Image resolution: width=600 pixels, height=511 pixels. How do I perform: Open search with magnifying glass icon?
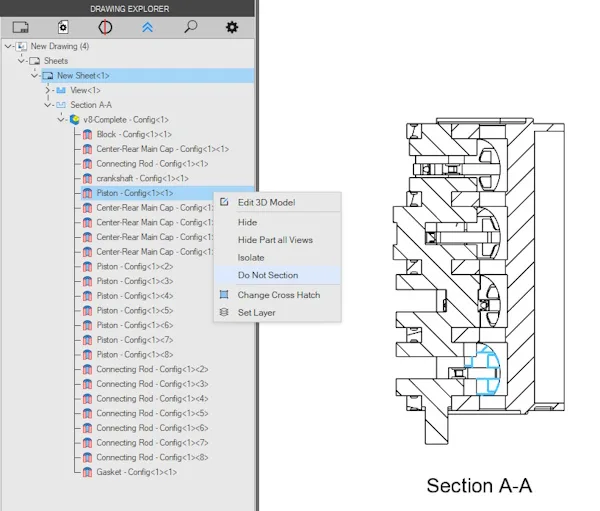click(x=190, y=27)
